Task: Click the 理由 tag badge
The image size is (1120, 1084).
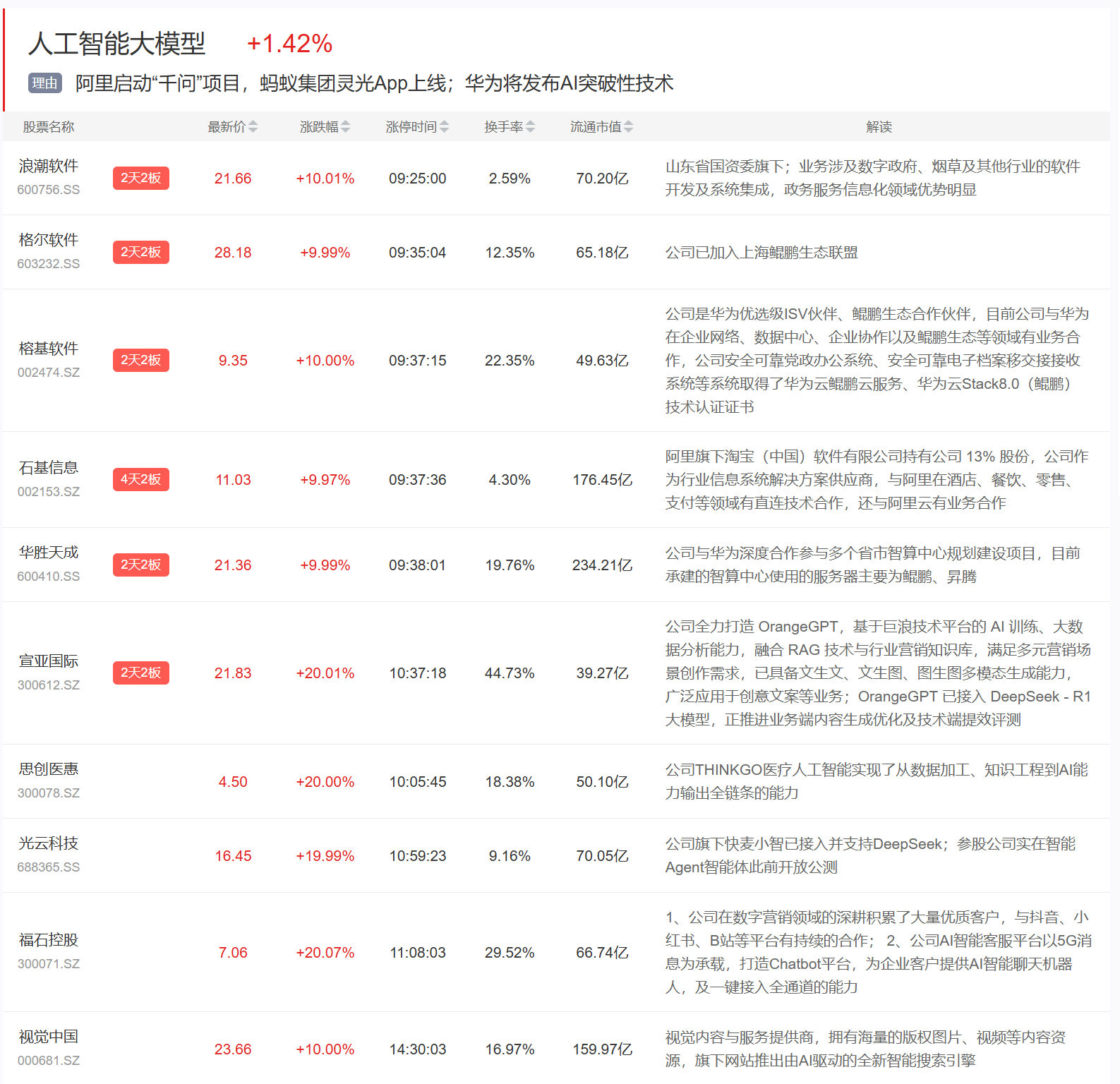Action: point(45,83)
